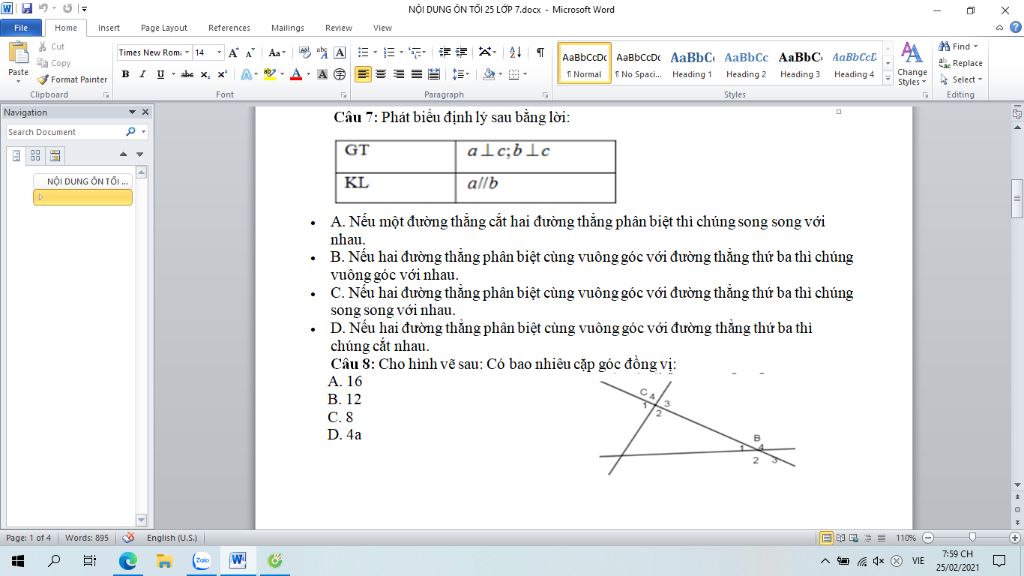This screenshot has height=576, width=1024.
Task: Click the Undo arrow
Action: tap(44, 9)
